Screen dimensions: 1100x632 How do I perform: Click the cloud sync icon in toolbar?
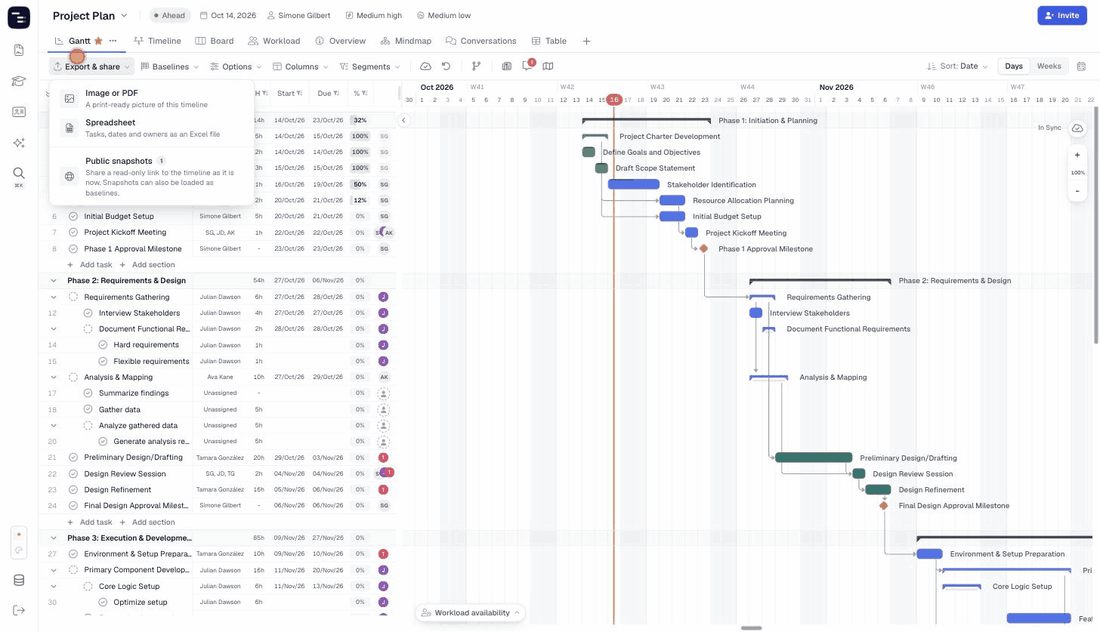[425, 67]
